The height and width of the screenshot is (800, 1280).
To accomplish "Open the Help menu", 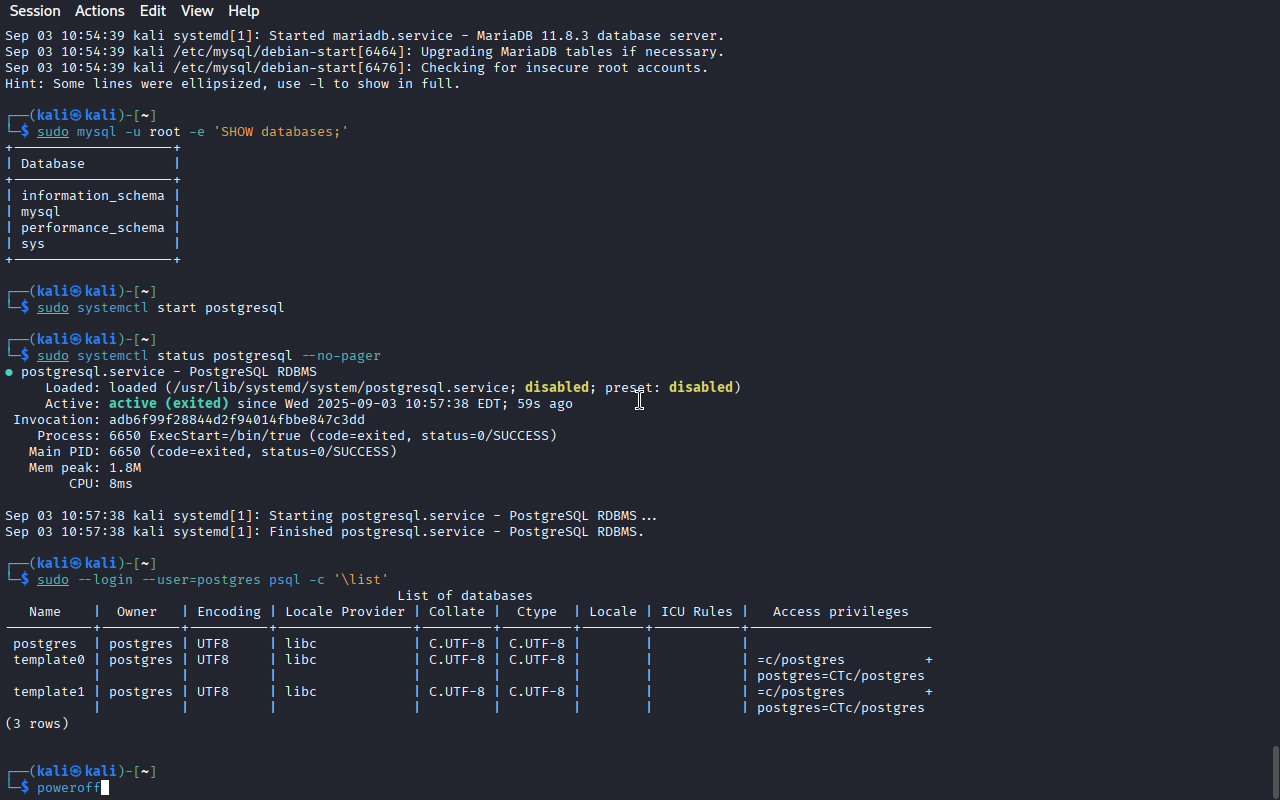I will point(244,11).
